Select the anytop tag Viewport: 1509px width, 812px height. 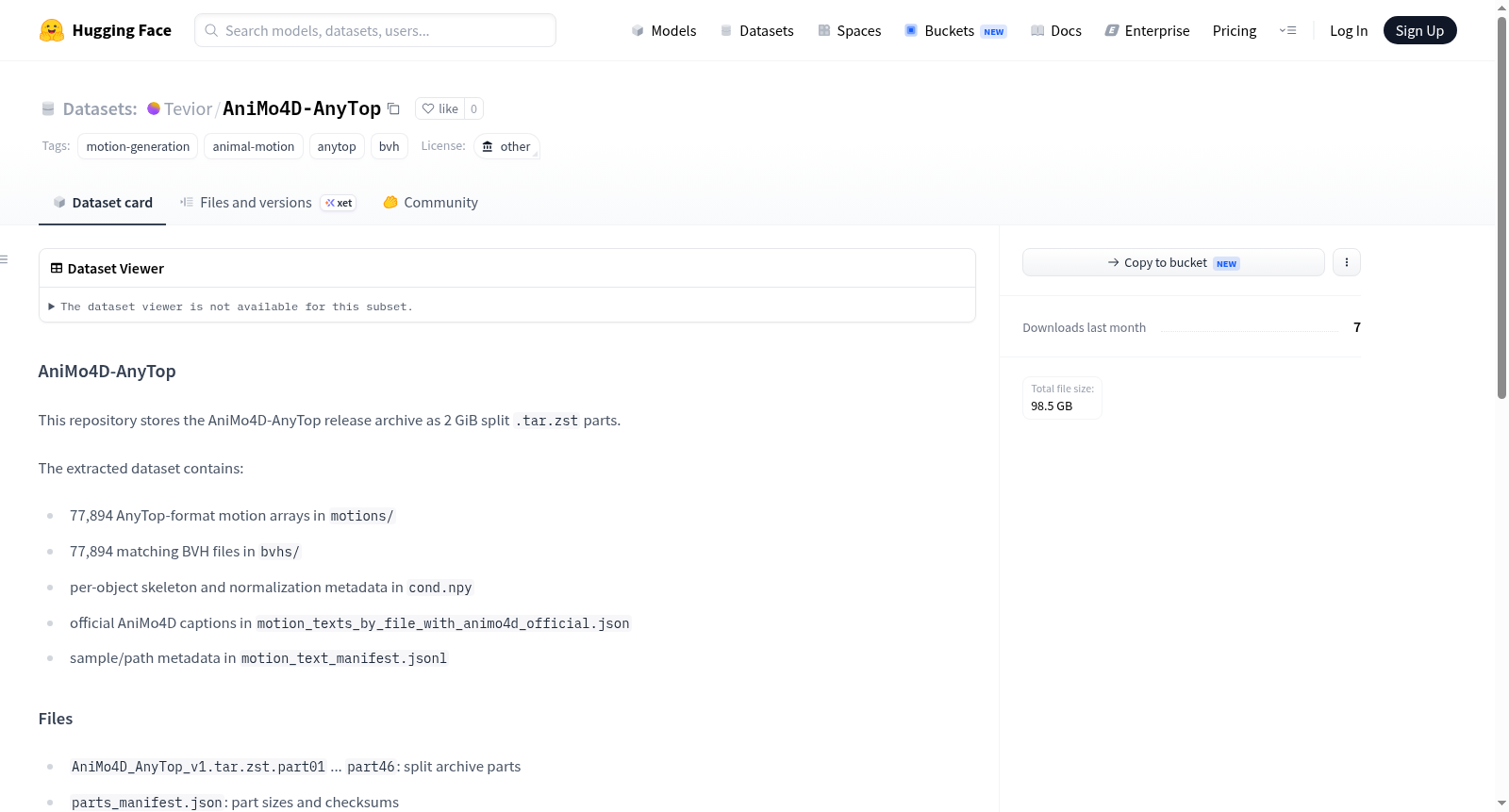coord(337,146)
